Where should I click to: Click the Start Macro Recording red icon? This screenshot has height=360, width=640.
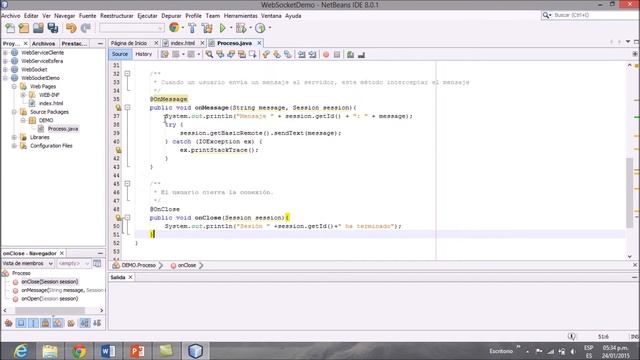pos(326,55)
